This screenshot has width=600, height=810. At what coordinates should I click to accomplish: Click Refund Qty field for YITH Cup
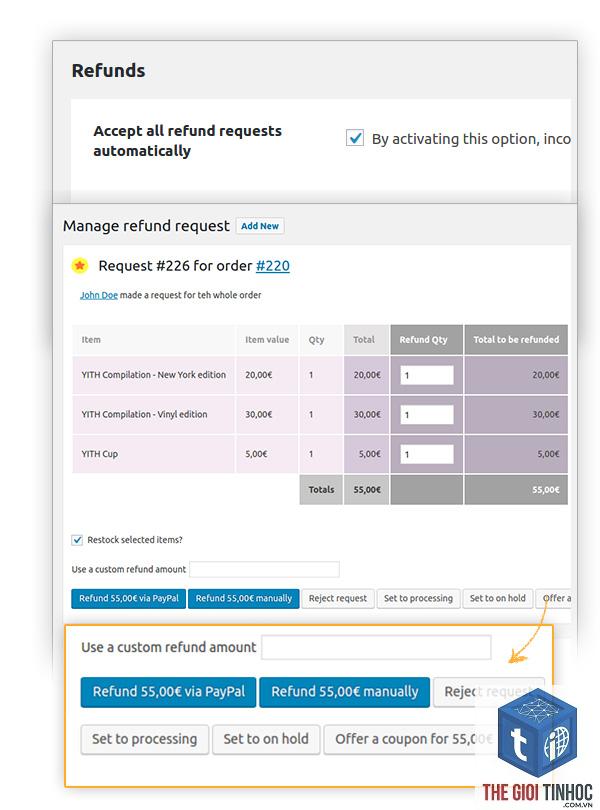point(427,454)
